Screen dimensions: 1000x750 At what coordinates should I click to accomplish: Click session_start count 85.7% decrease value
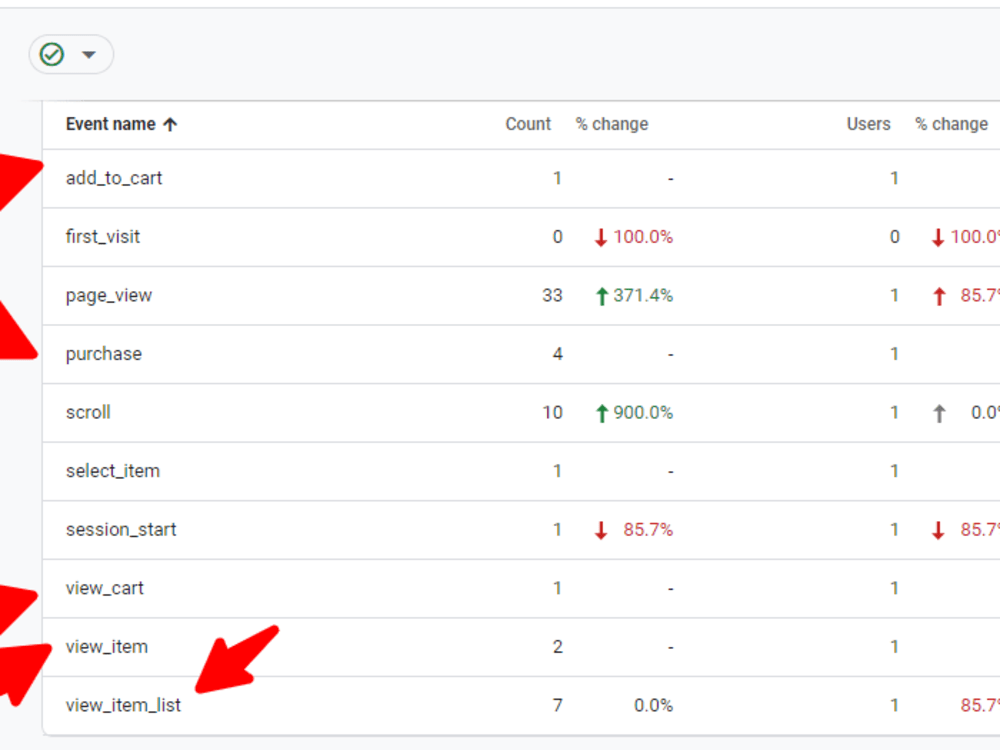coord(648,530)
